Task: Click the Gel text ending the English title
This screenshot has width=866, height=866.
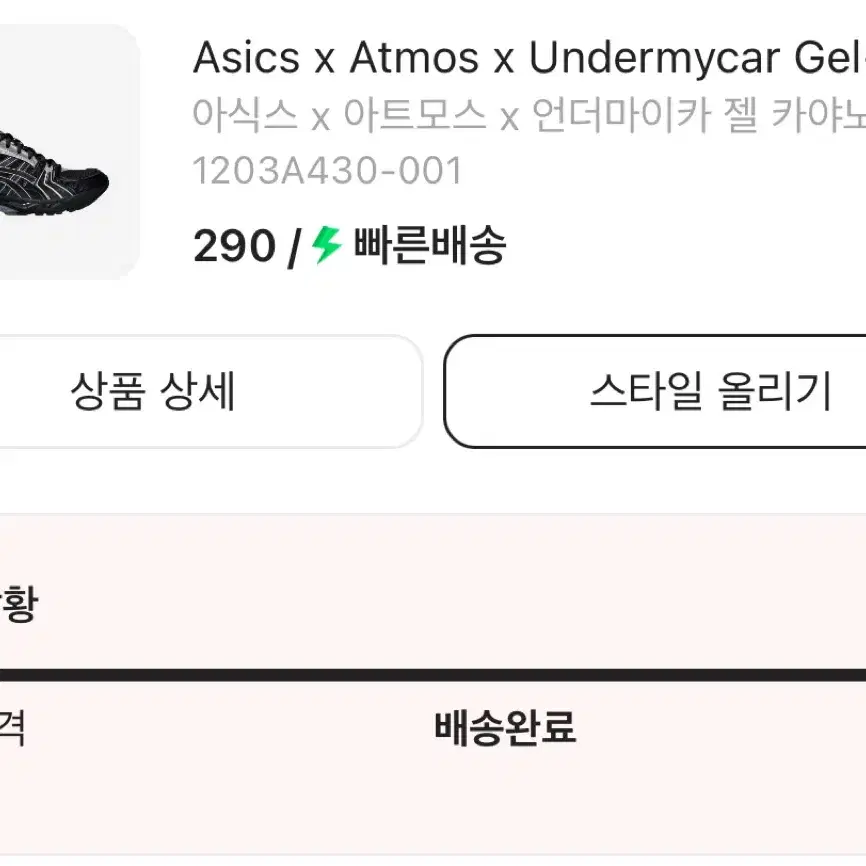Action: coord(830,57)
